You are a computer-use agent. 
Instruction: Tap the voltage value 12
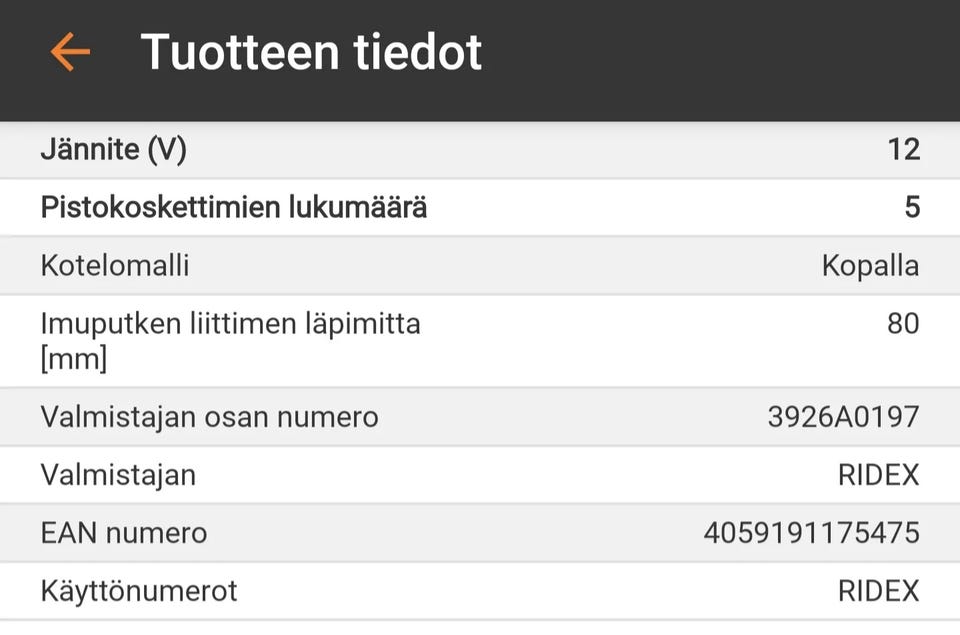point(903,150)
